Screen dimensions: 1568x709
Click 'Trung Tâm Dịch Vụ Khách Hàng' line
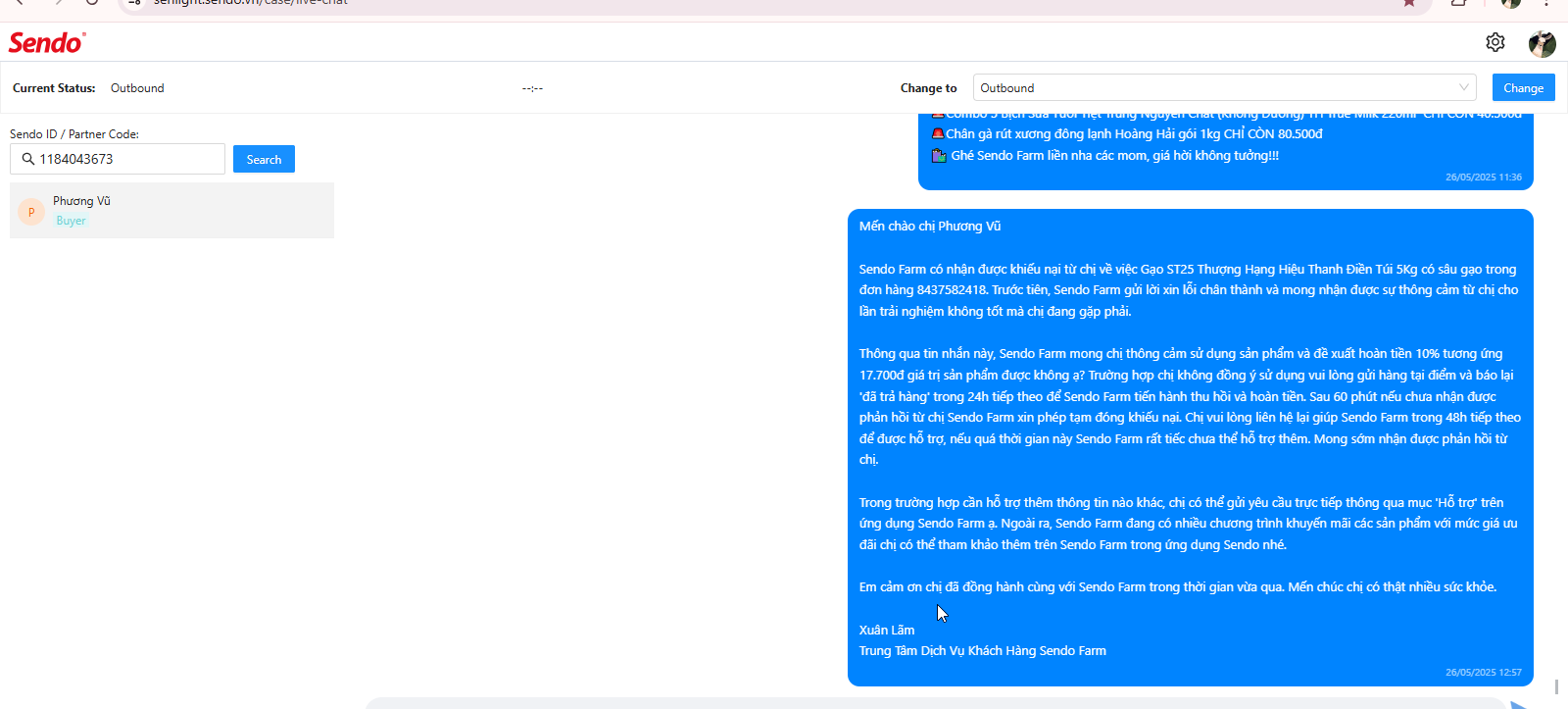point(983,651)
